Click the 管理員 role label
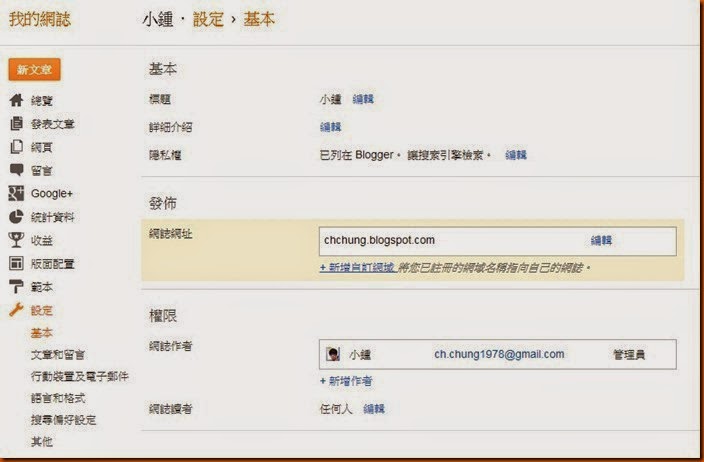Viewport: 704px width, 462px height. [629, 355]
